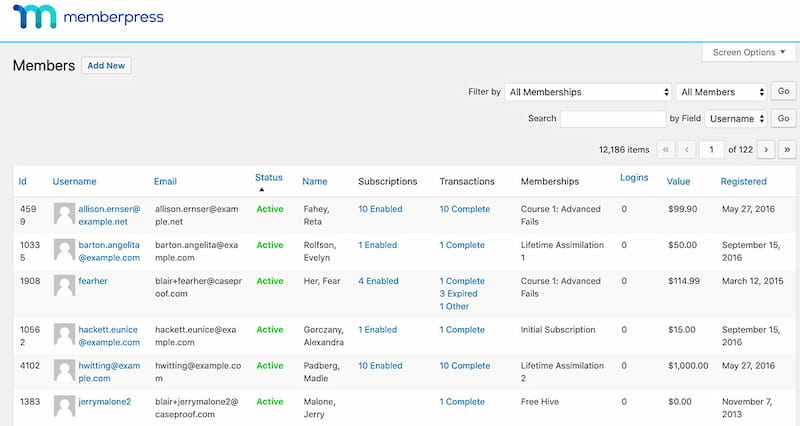Image resolution: width=800 pixels, height=426 pixels.
Task: Open username barton.angelita@example.com link
Action: pyautogui.click(x=109, y=252)
